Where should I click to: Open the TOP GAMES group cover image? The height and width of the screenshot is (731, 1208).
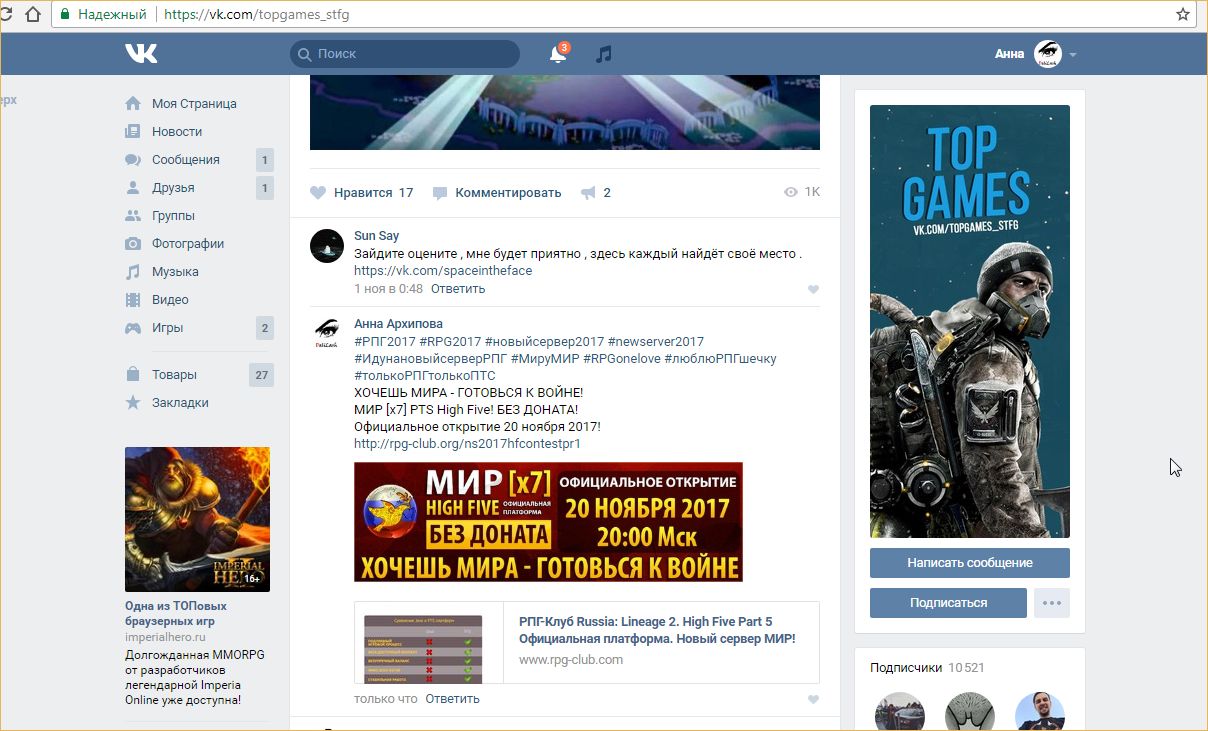(x=970, y=321)
